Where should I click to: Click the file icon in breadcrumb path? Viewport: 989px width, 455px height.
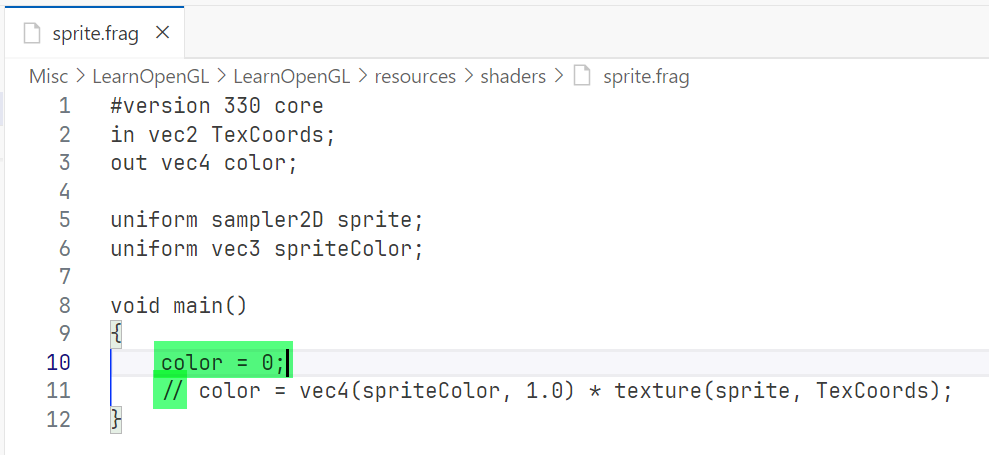coord(583,76)
